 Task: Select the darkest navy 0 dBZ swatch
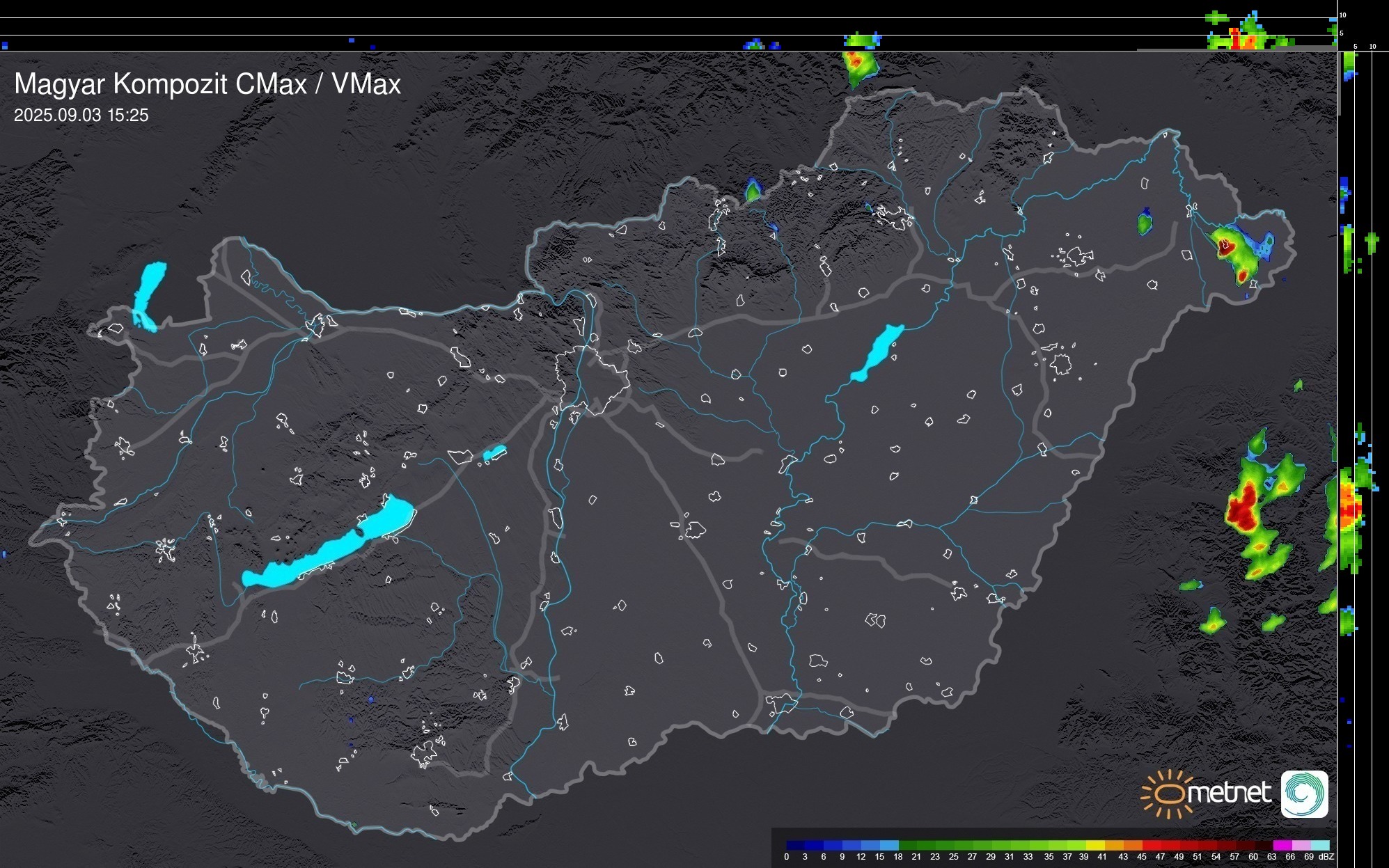796,846
